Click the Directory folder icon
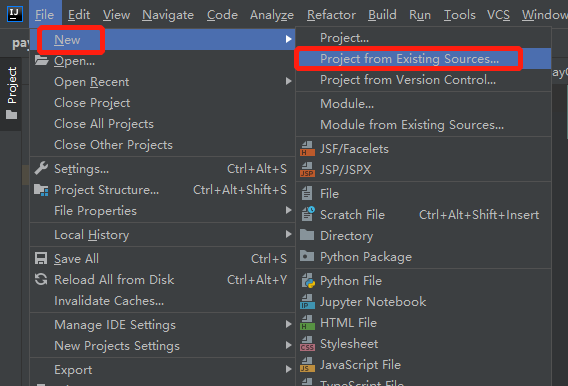The image size is (568, 386). coord(307,235)
